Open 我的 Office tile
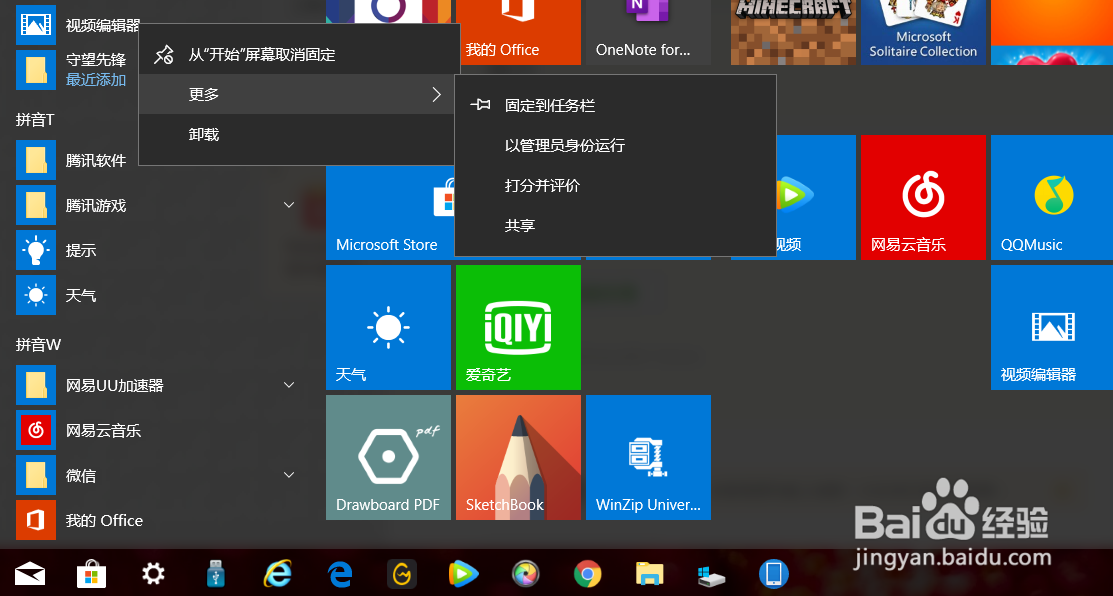This screenshot has height=596, width=1113. pyautogui.click(x=518, y=33)
